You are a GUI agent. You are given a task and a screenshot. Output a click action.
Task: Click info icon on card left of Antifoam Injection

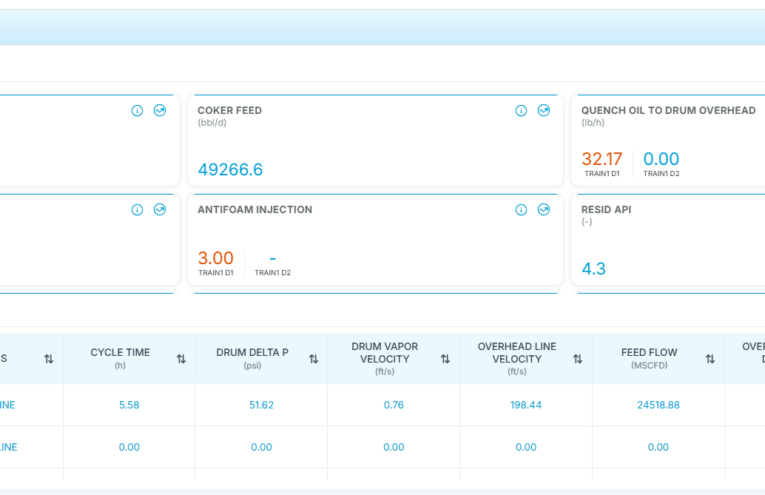point(137,210)
